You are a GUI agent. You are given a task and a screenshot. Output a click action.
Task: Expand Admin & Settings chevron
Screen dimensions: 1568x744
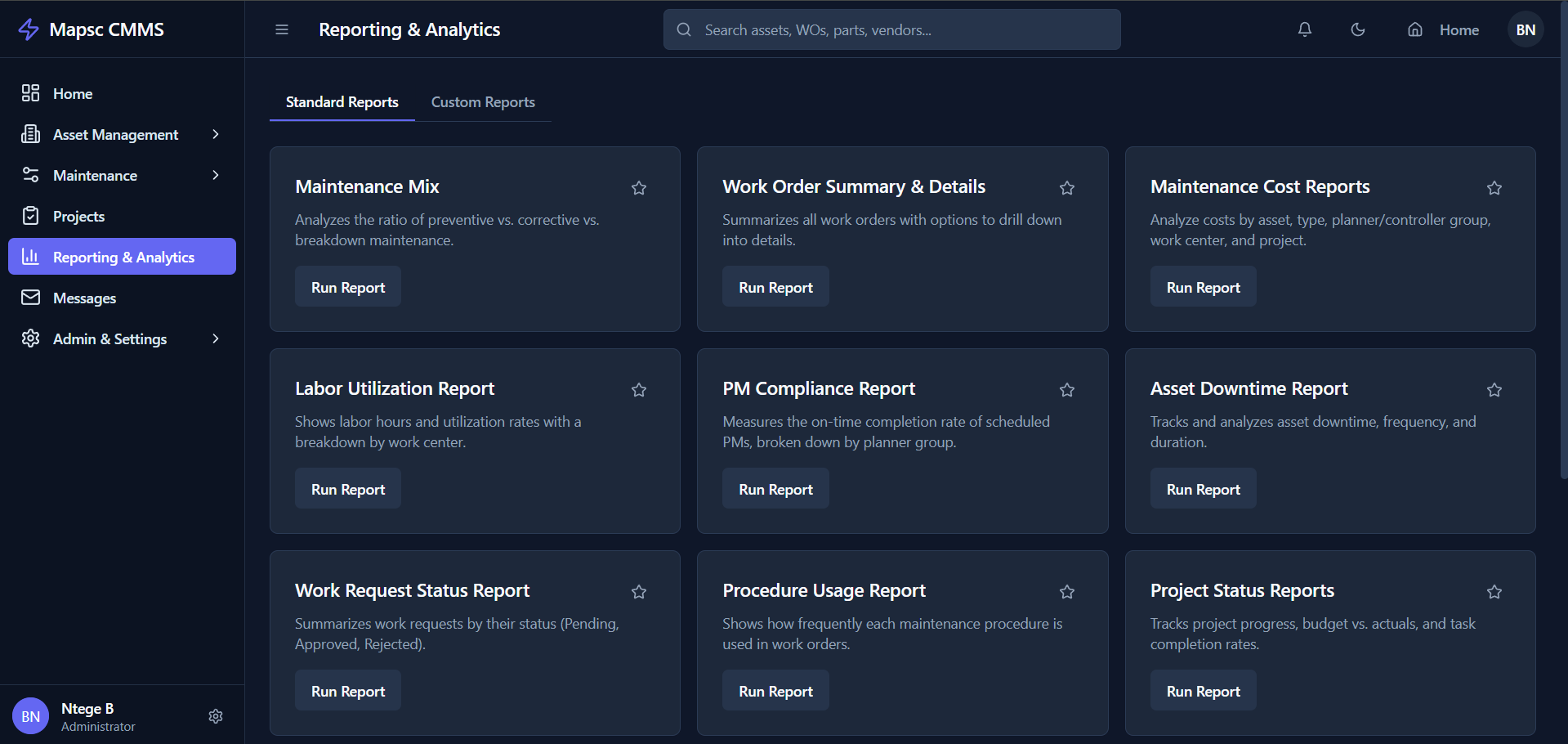click(x=216, y=338)
